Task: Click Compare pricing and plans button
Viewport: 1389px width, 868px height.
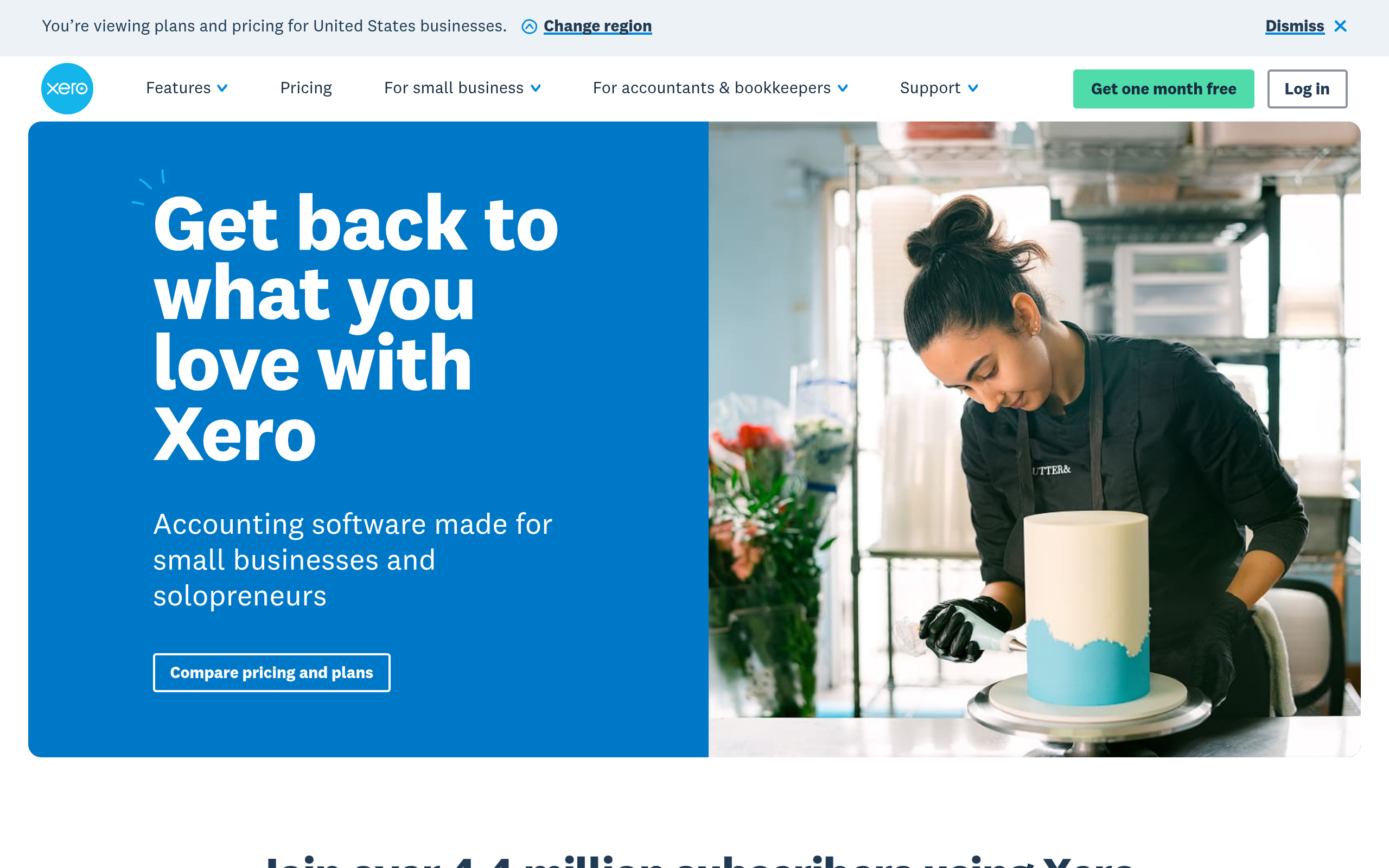Action: (271, 672)
